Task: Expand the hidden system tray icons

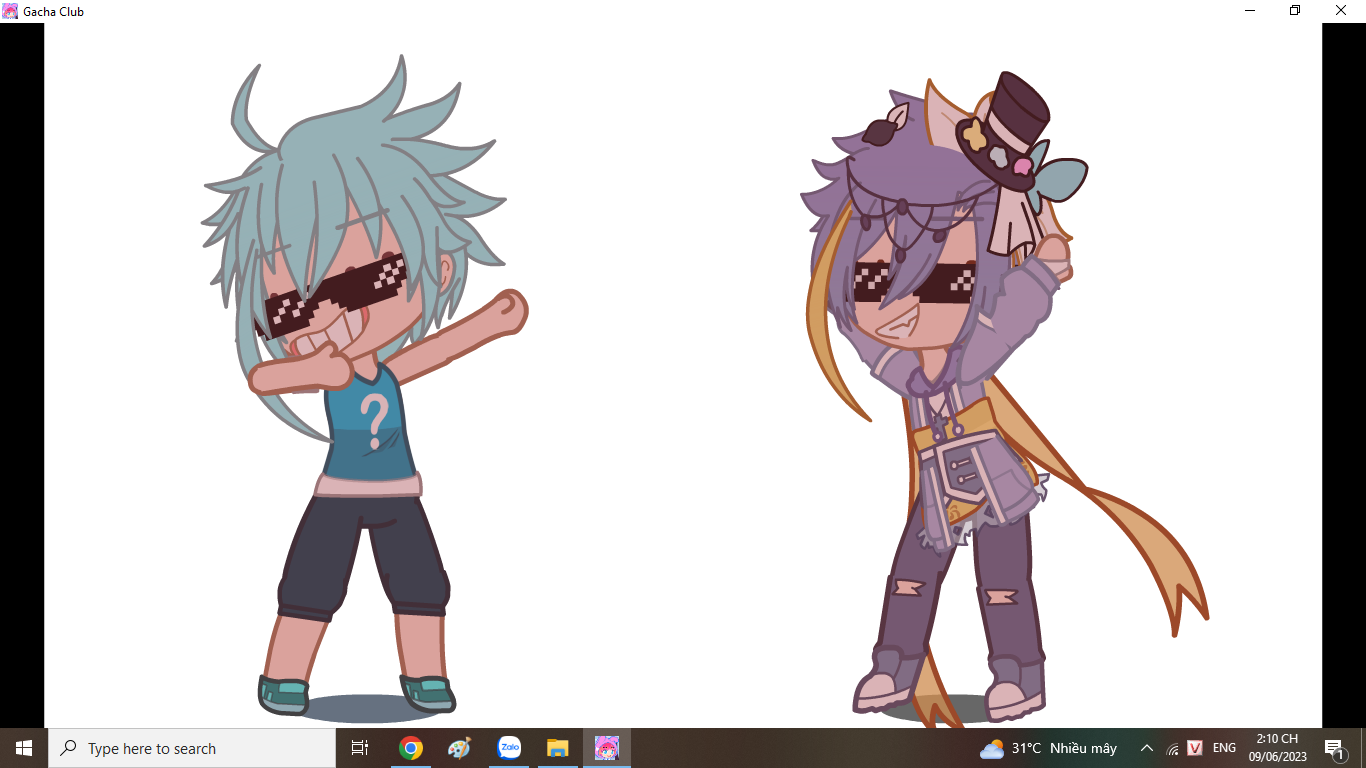Action: [1147, 748]
